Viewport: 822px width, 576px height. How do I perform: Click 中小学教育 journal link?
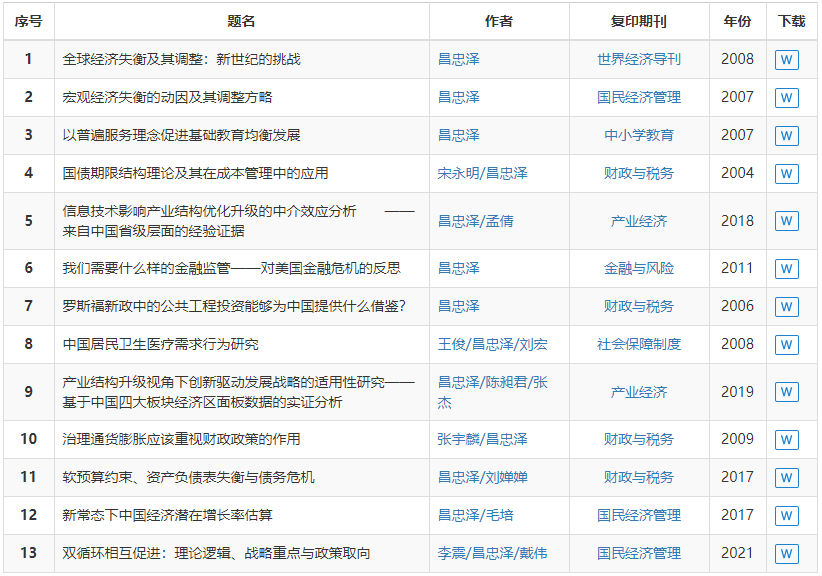coord(638,136)
